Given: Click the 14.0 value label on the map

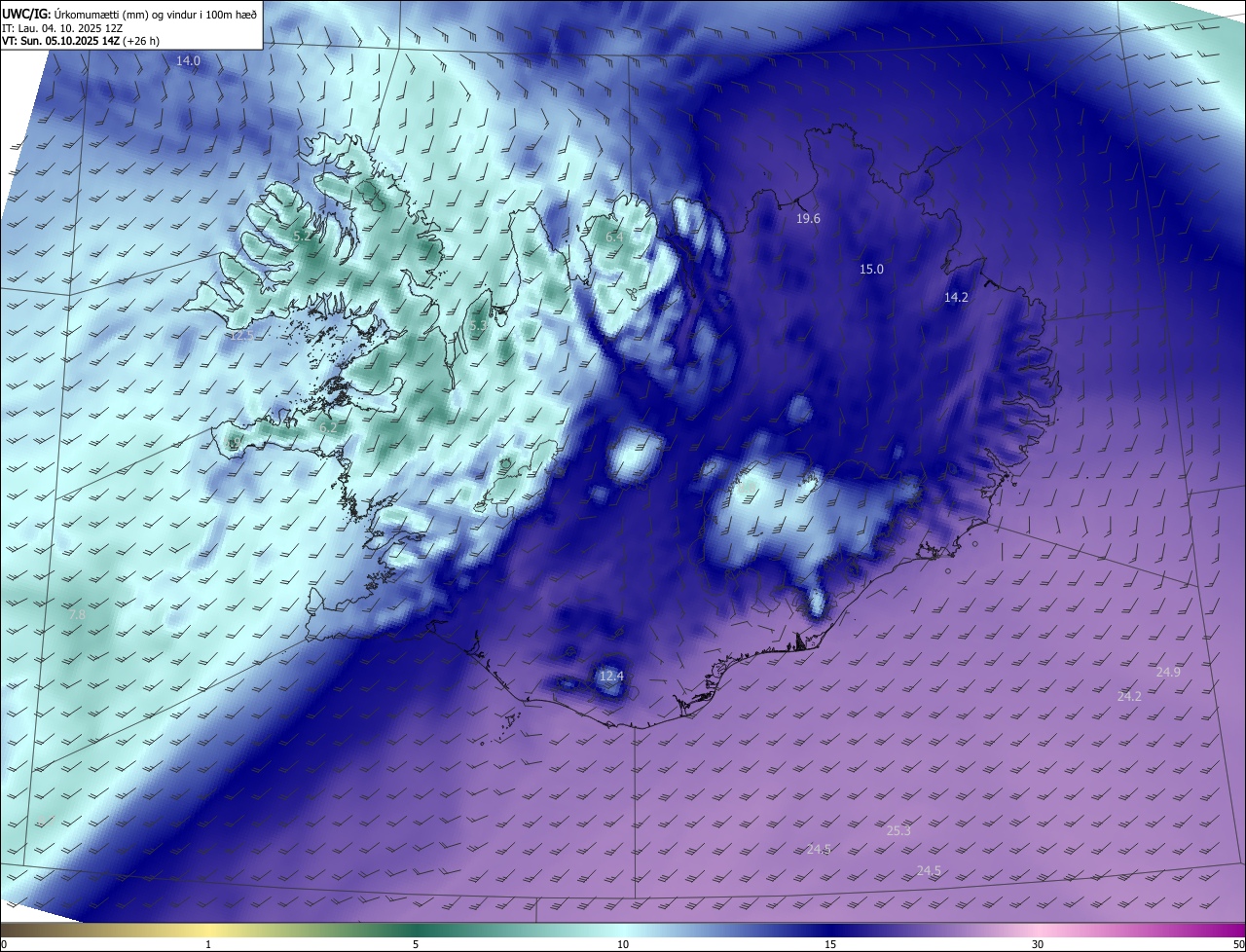Looking at the screenshot, I should (188, 60).
